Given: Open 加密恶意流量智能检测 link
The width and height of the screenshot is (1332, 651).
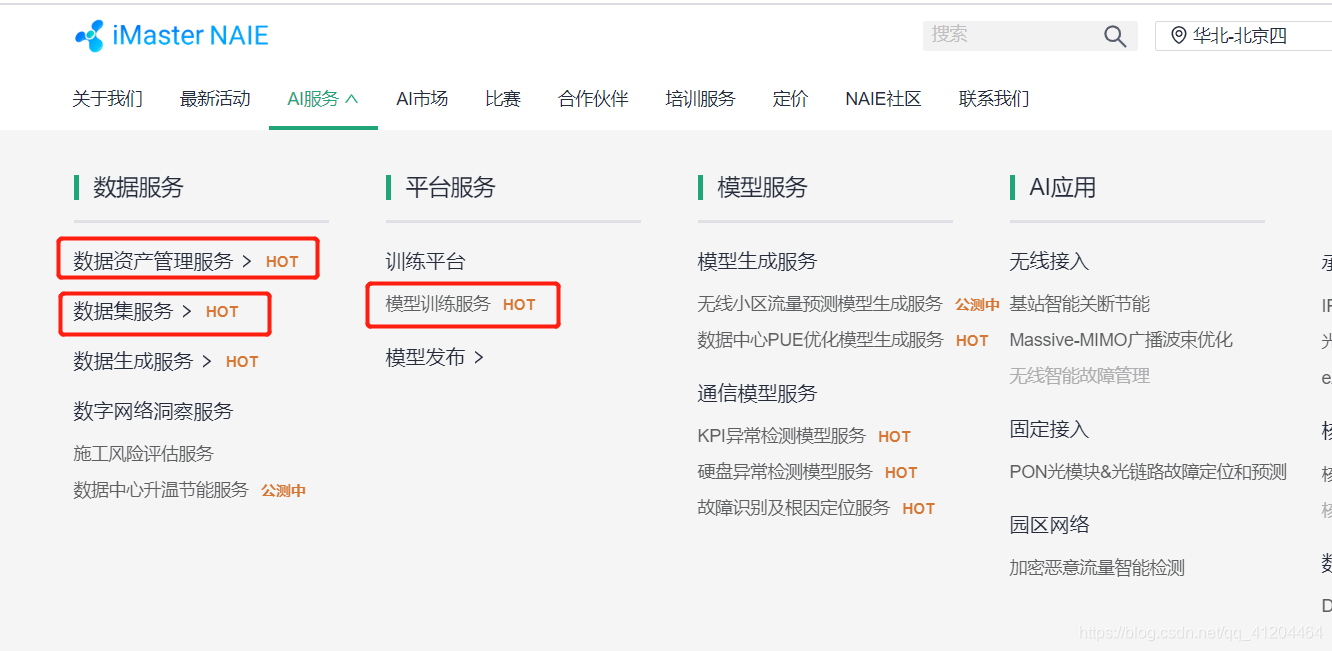Looking at the screenshot, I should pyautogui.click(x=1097, y=568).
